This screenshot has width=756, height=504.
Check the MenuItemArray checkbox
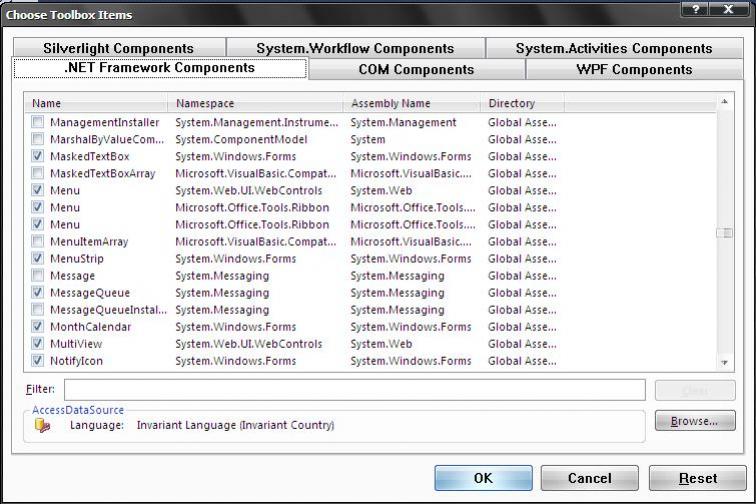coord(37,241)
